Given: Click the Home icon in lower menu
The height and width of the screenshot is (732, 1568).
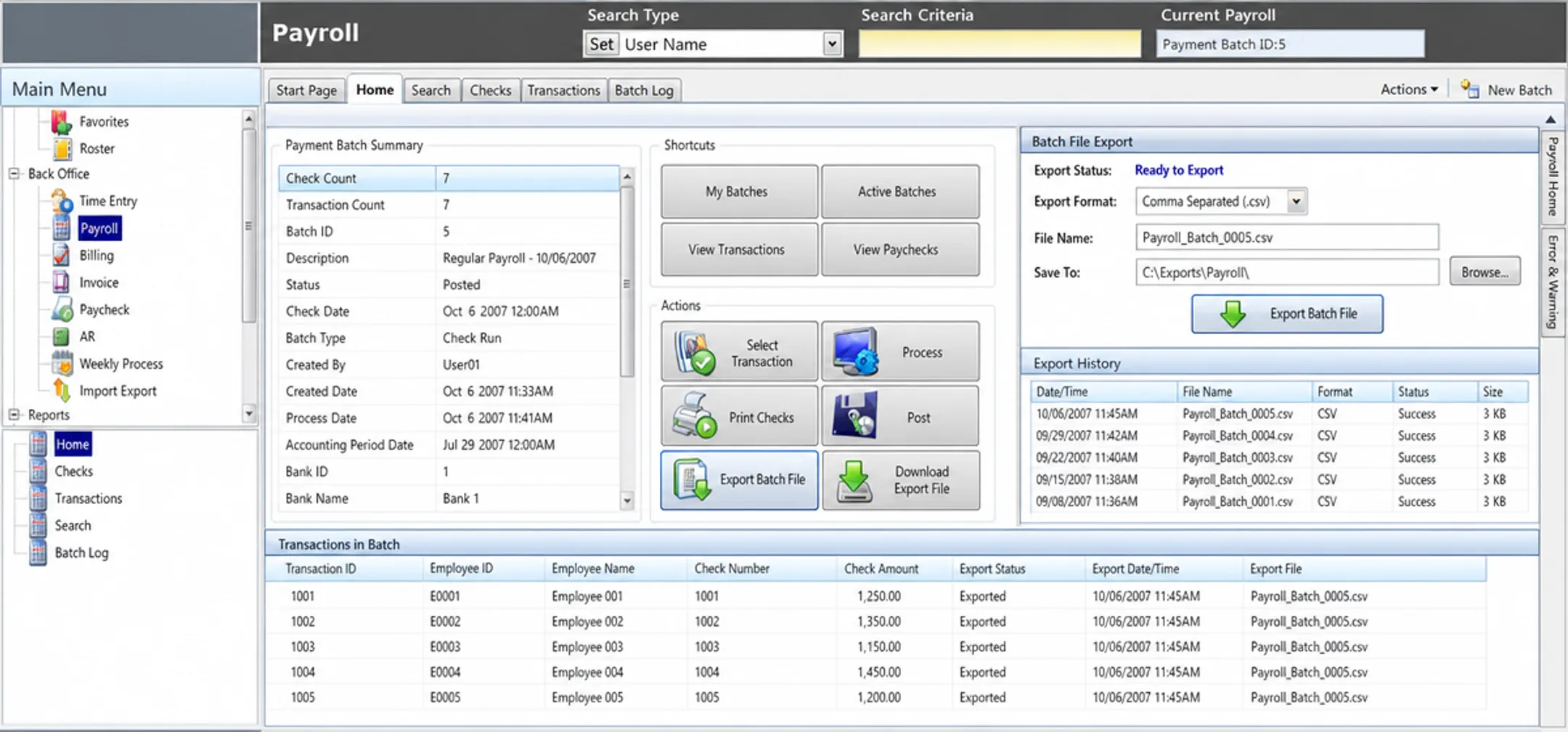Looking at the screenshot, I should pyautogui.click(x=38, y=444).
